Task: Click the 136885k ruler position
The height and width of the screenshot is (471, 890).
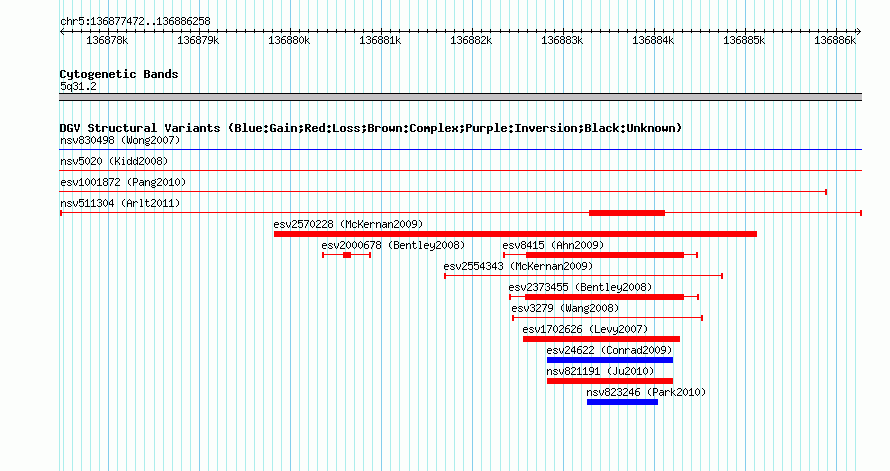Action: coord(744,40)
